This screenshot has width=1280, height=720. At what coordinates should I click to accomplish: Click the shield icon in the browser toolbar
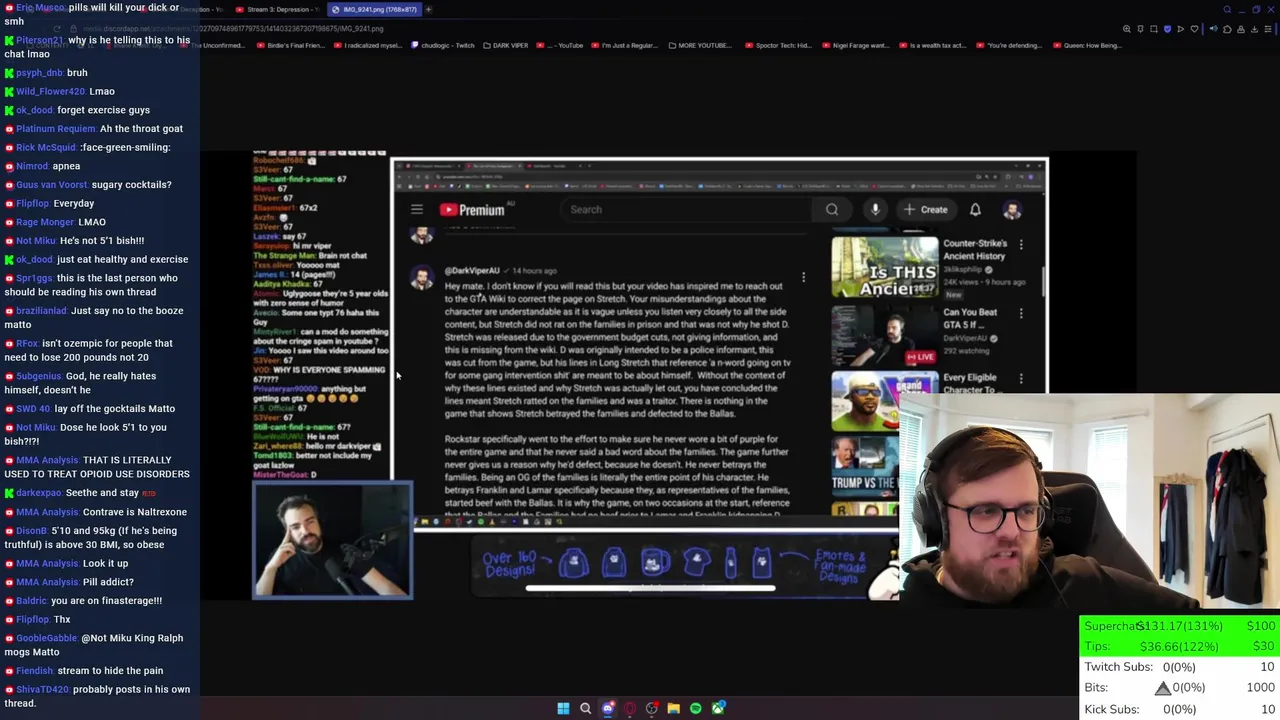tap(1167, 29)
